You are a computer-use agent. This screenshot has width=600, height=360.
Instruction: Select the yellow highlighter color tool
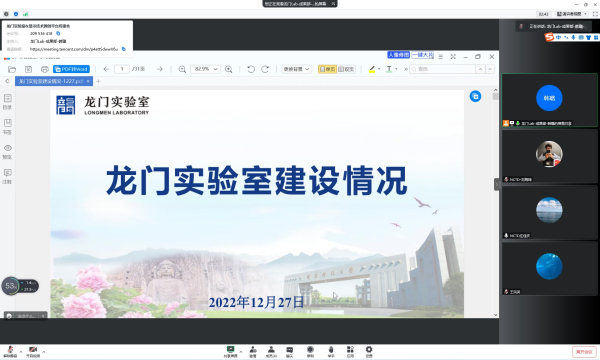pyautogui.click(x=372, y=69)
